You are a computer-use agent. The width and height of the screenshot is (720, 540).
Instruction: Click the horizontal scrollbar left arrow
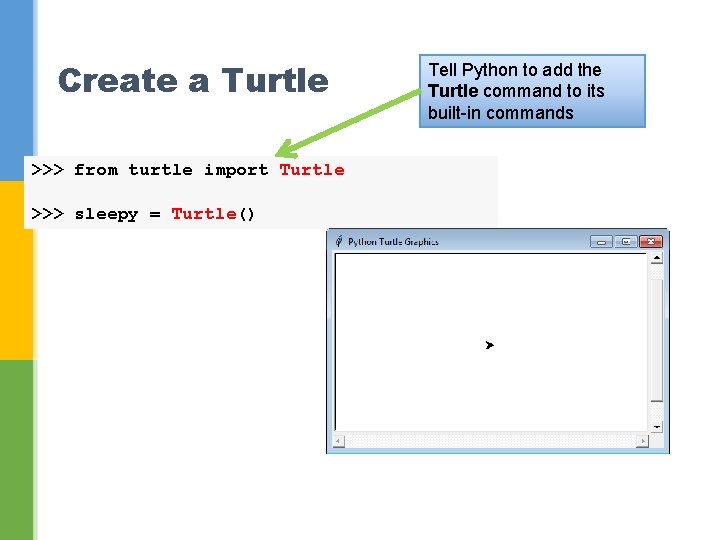click(338, 441)
